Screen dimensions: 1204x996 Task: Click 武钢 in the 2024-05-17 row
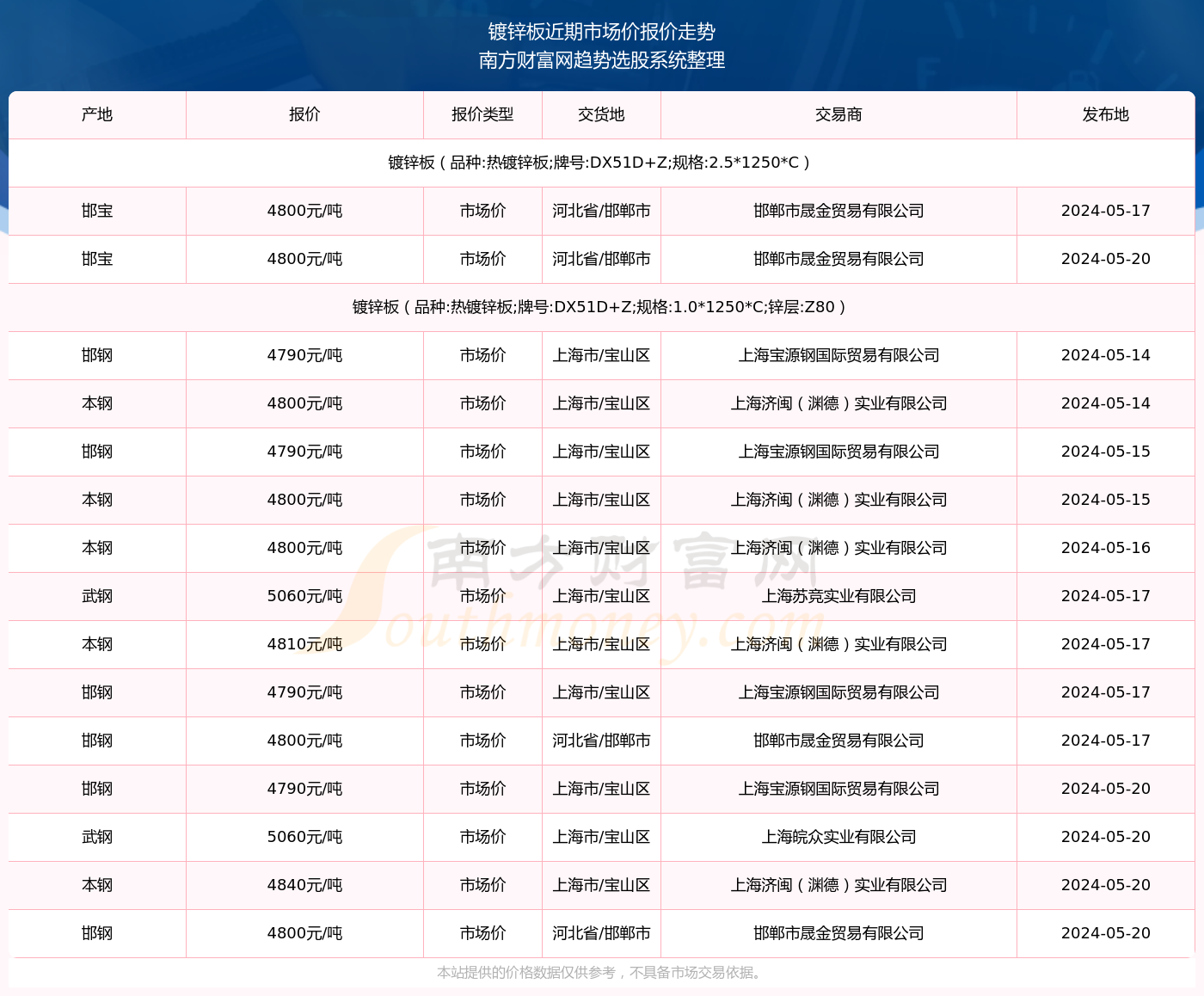point(97,596)
